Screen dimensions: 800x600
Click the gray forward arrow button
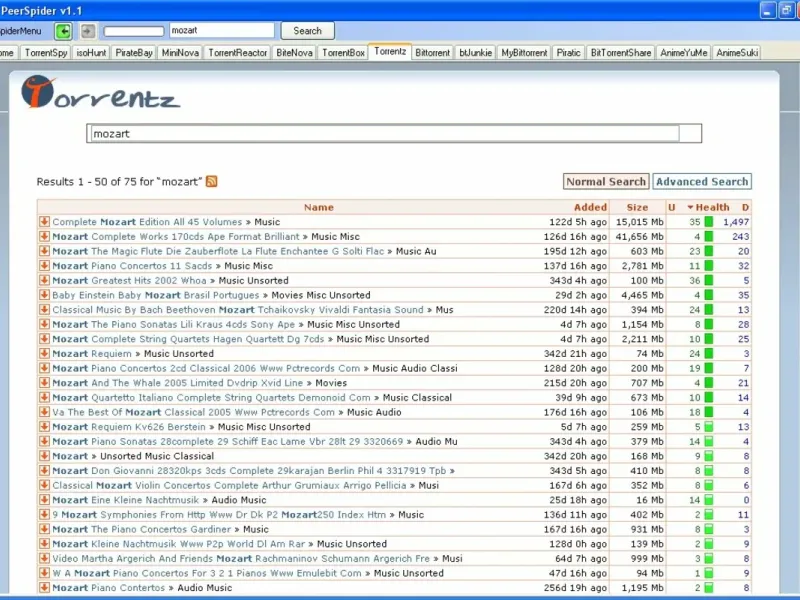tap(88, 31)
